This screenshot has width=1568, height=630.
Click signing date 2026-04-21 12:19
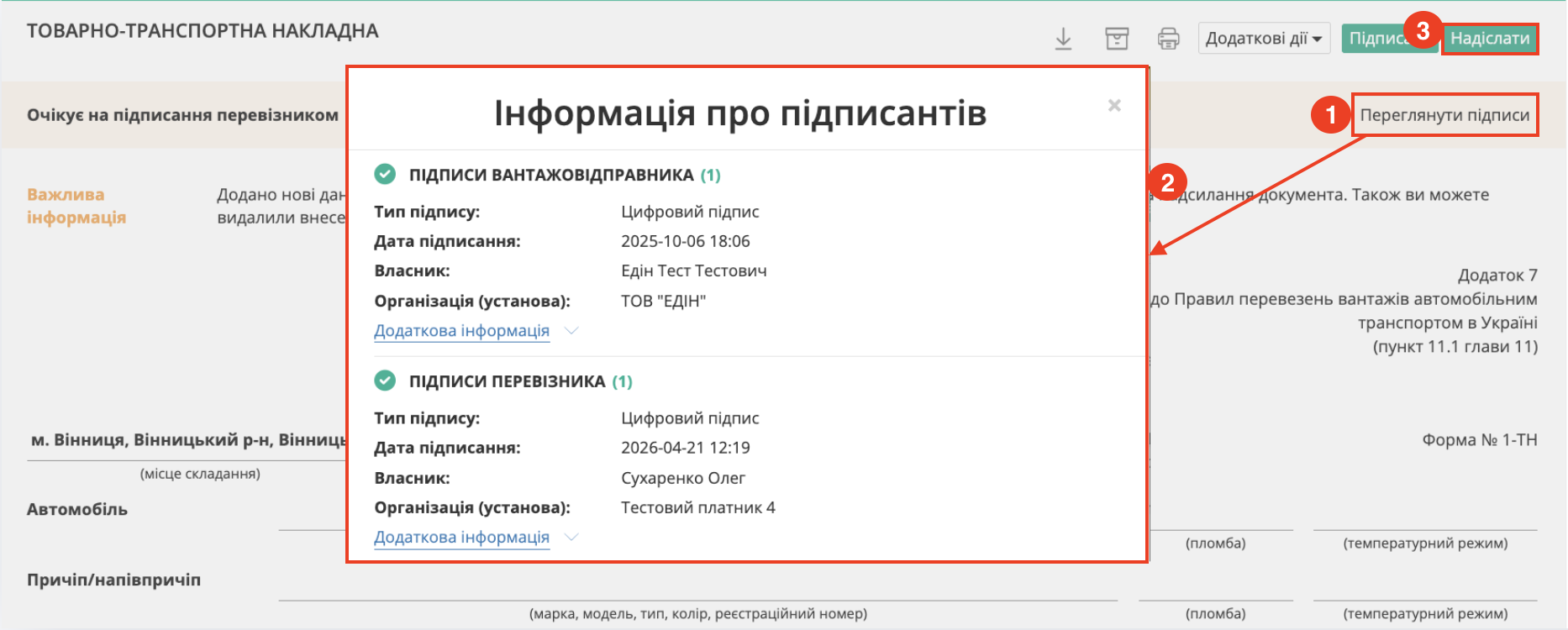coord(686,449)
